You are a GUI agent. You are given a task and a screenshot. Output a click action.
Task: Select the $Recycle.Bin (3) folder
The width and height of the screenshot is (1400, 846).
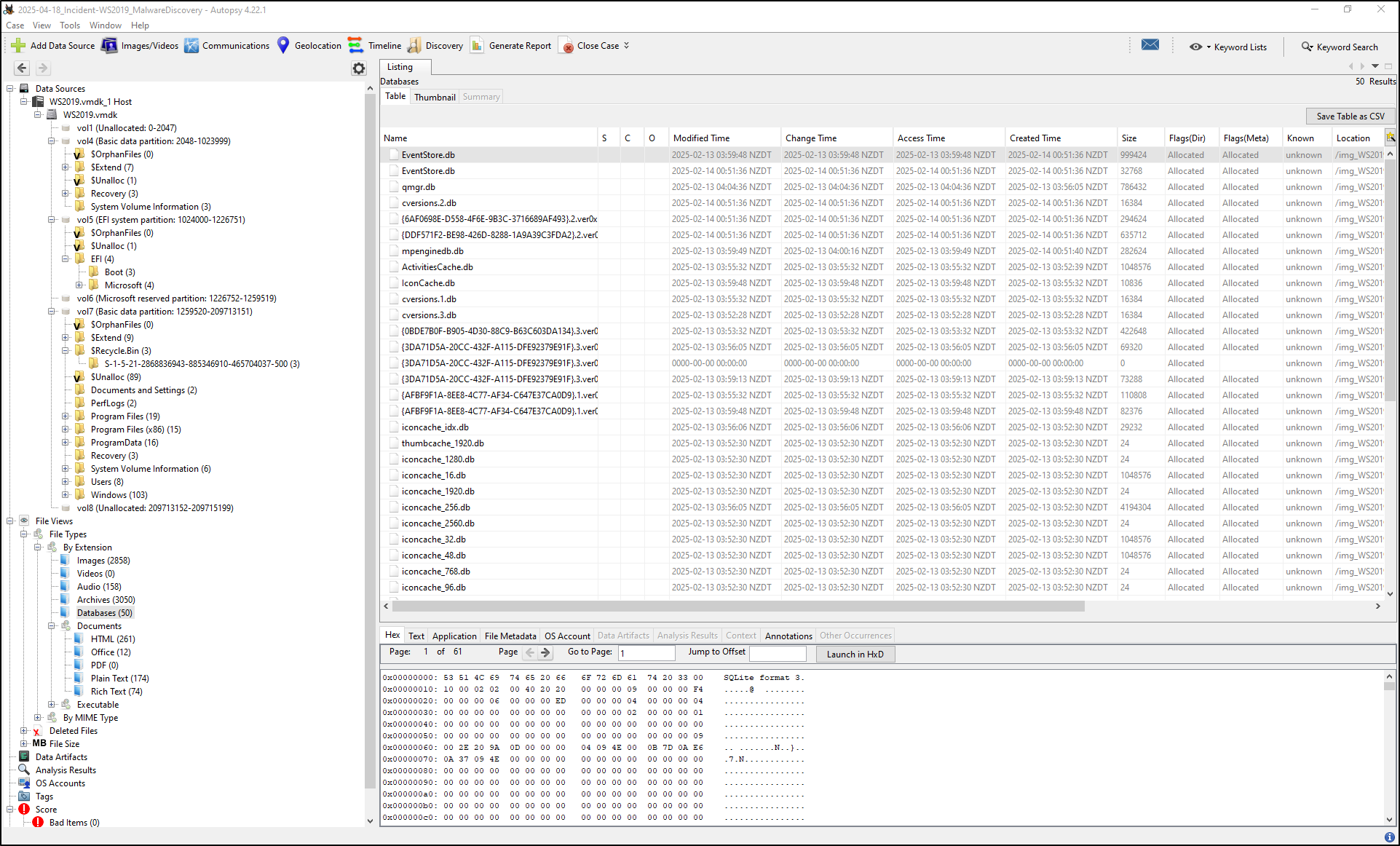pos(121,351)
